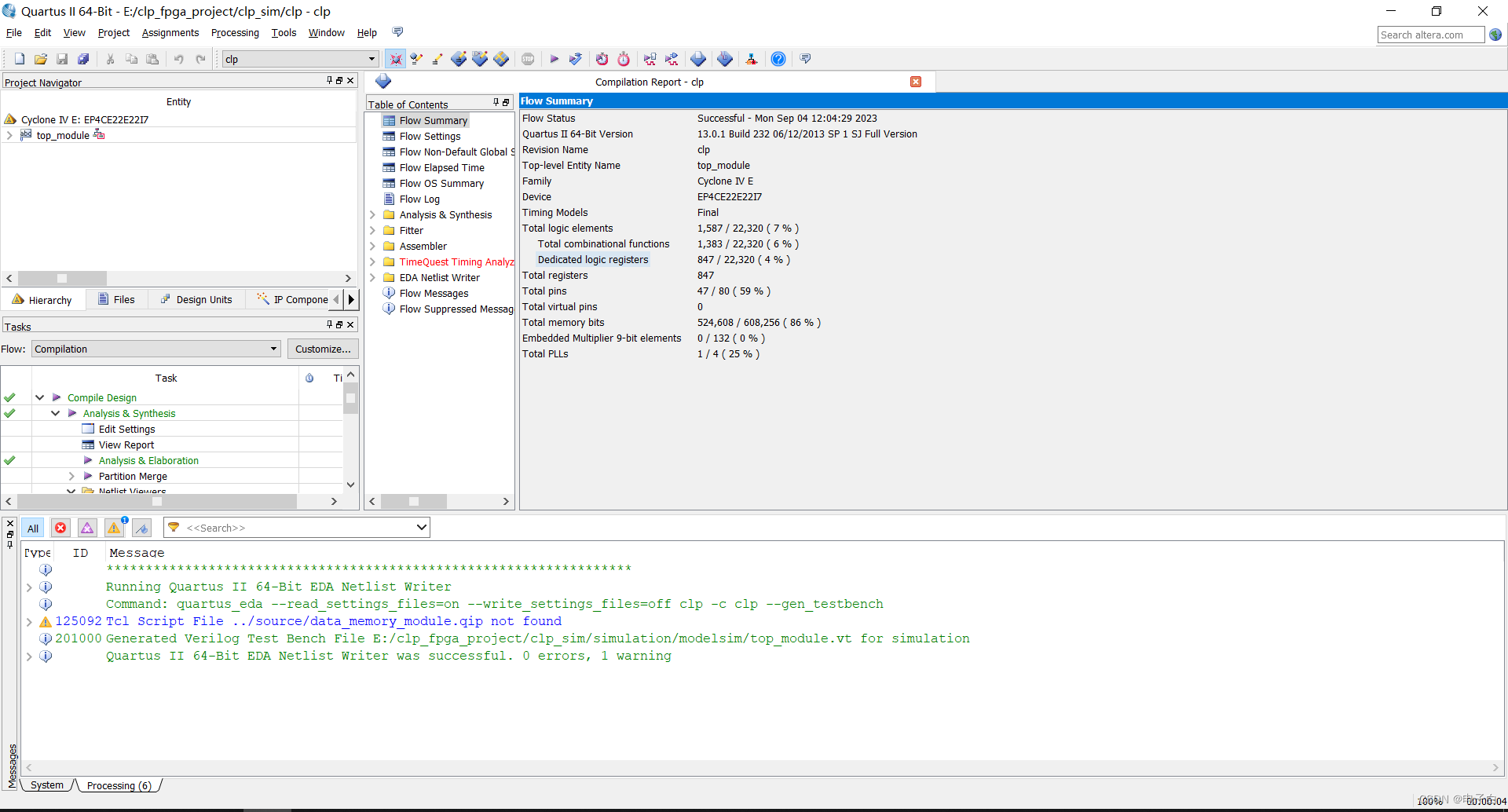The image size is (1508, 812).
Task: Select the Edit Settings task
Action: [126, 429]
